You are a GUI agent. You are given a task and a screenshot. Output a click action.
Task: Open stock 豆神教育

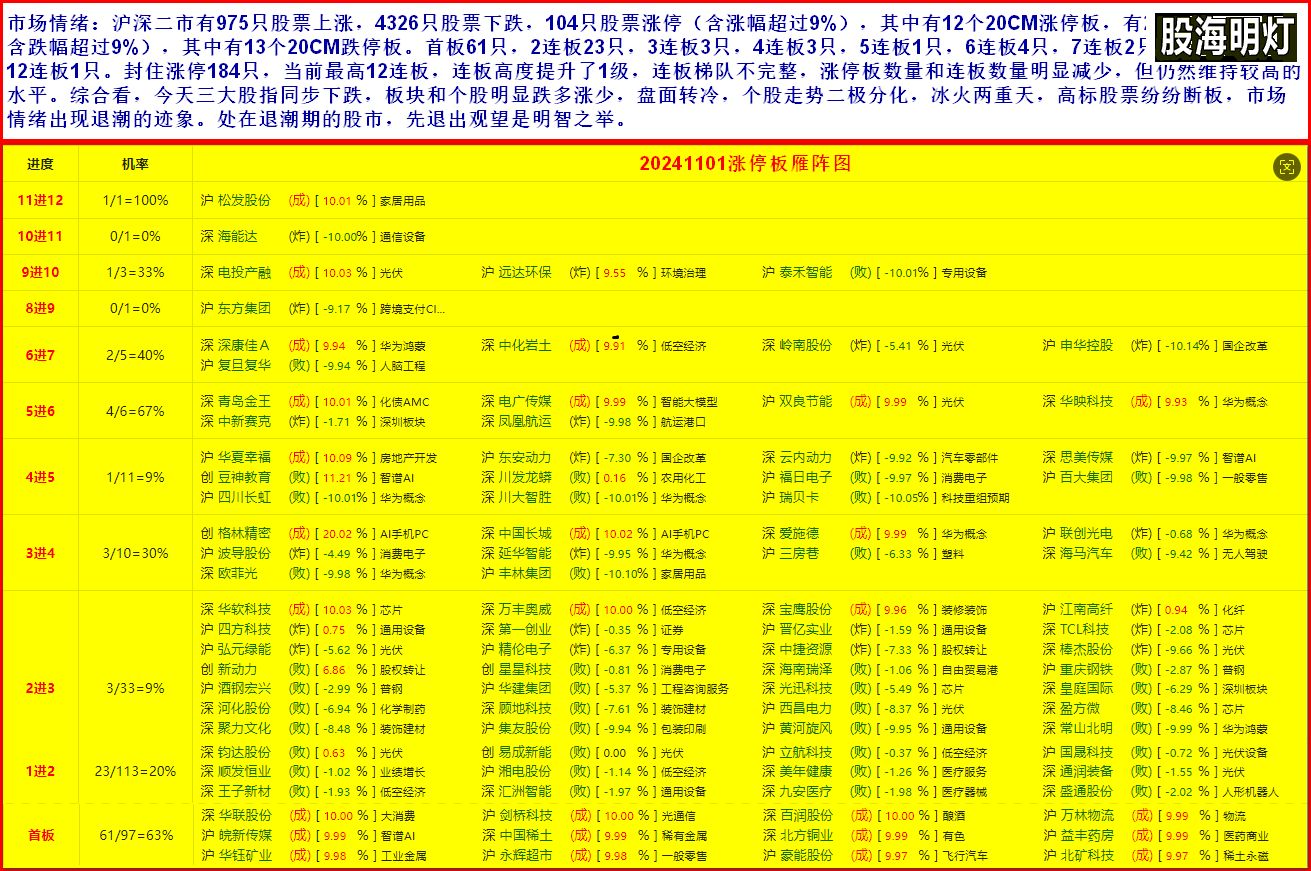[x=244, y=477]
